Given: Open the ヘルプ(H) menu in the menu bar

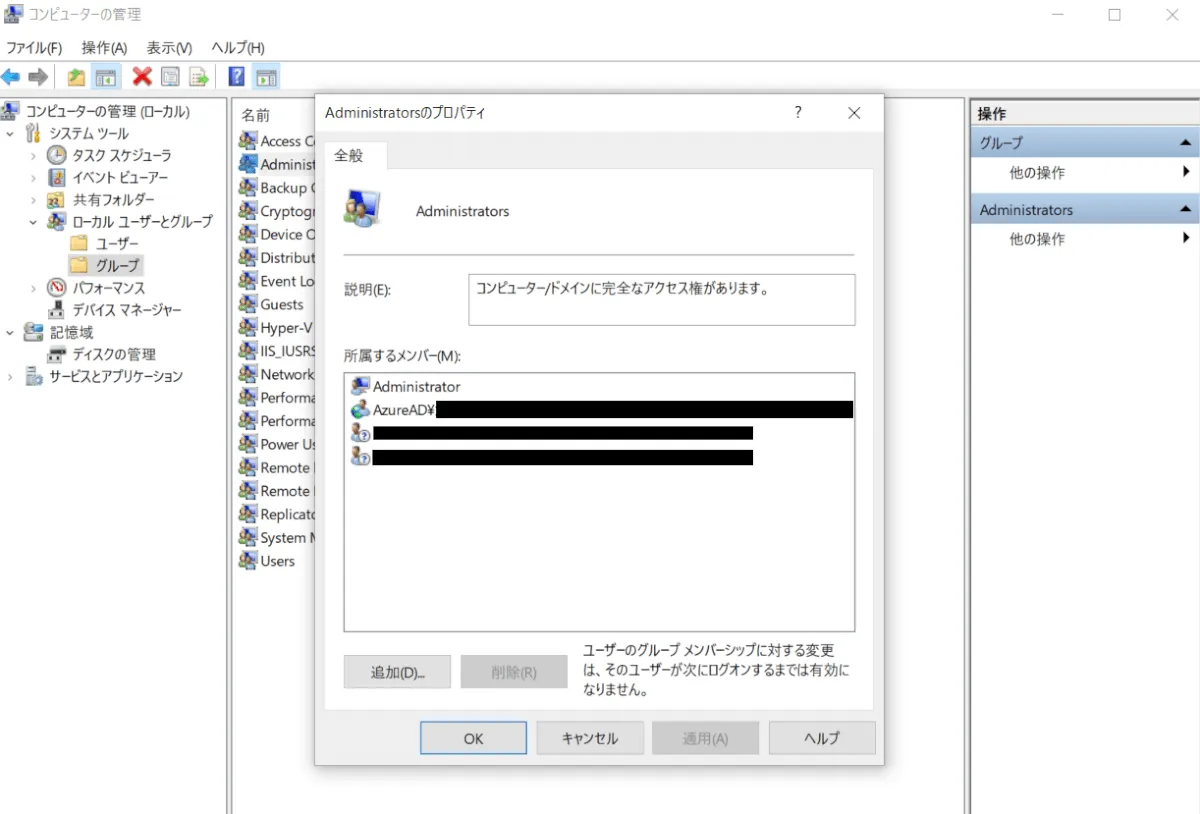Looking at the screenshot, I should point(238,48).
